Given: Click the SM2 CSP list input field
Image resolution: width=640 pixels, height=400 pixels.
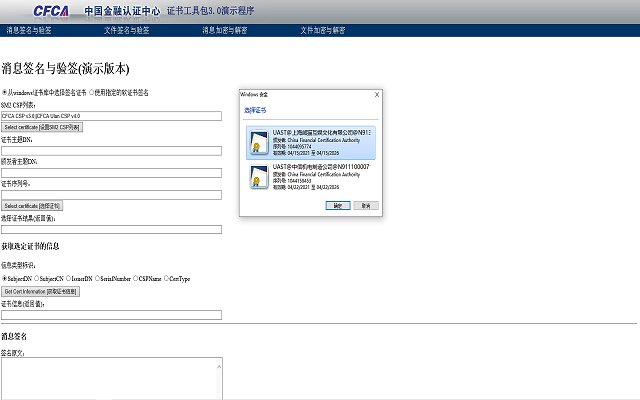Looking at the screenshot, I should click(x=111, y=116).
